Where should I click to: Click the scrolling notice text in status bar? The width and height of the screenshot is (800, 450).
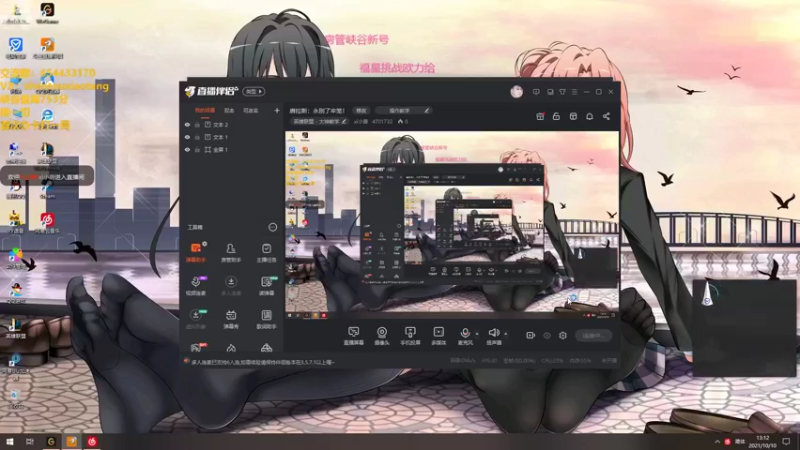pos(263,362)
